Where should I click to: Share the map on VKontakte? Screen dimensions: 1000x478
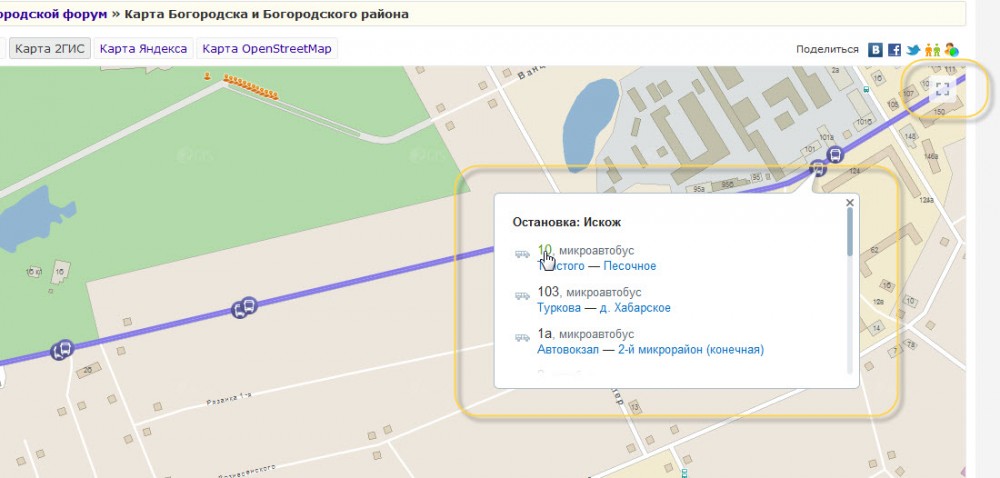[875, 49]
